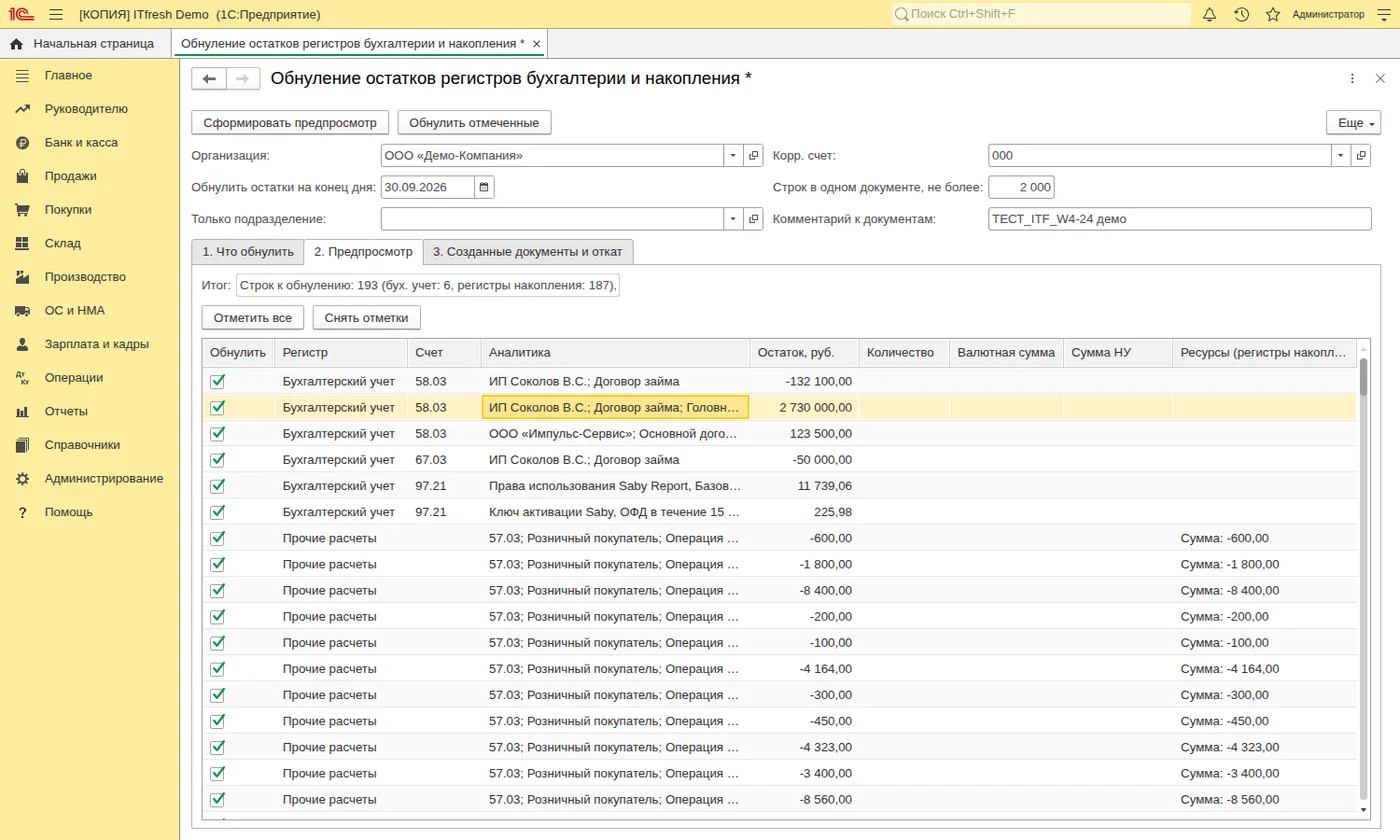Viewport: 1400px width, 840px height.
Task: Click Обнулить отмеченные button
Action: pyautogui.click(x=474, y=123)
